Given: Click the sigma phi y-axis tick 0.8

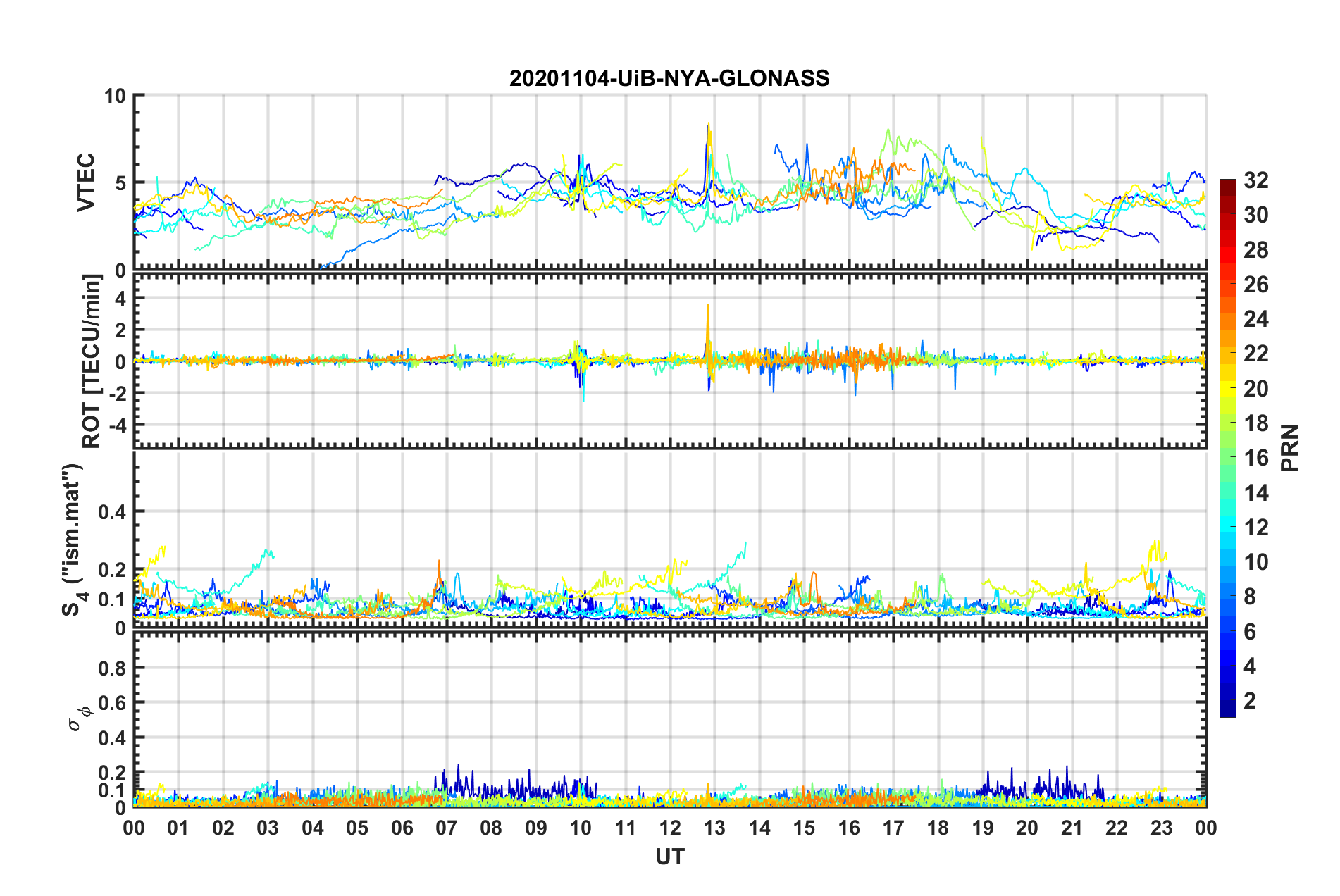Looking at the screenshot, I should [113, 668].
